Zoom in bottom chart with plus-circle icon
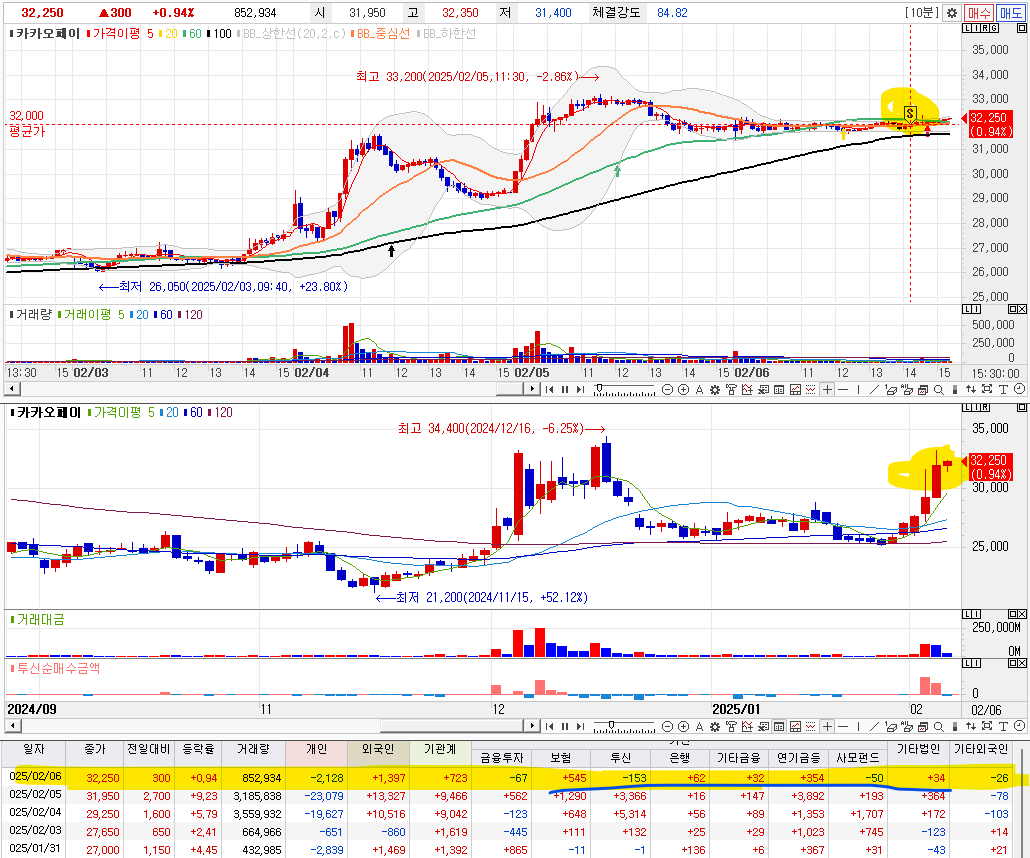The height and width of the screenshot is (858, 1030). tap(683, 727)
